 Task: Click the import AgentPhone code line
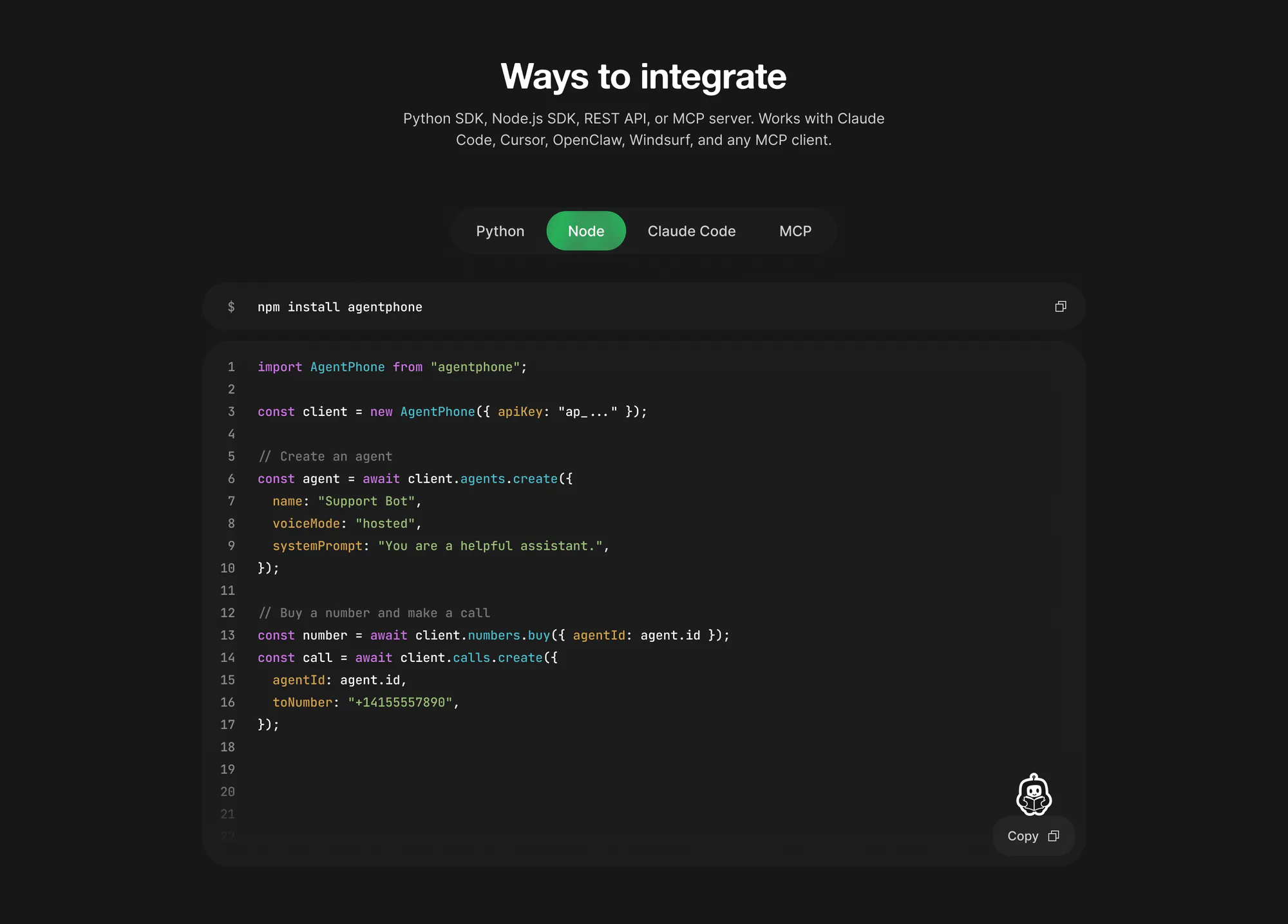pos(392,367)
